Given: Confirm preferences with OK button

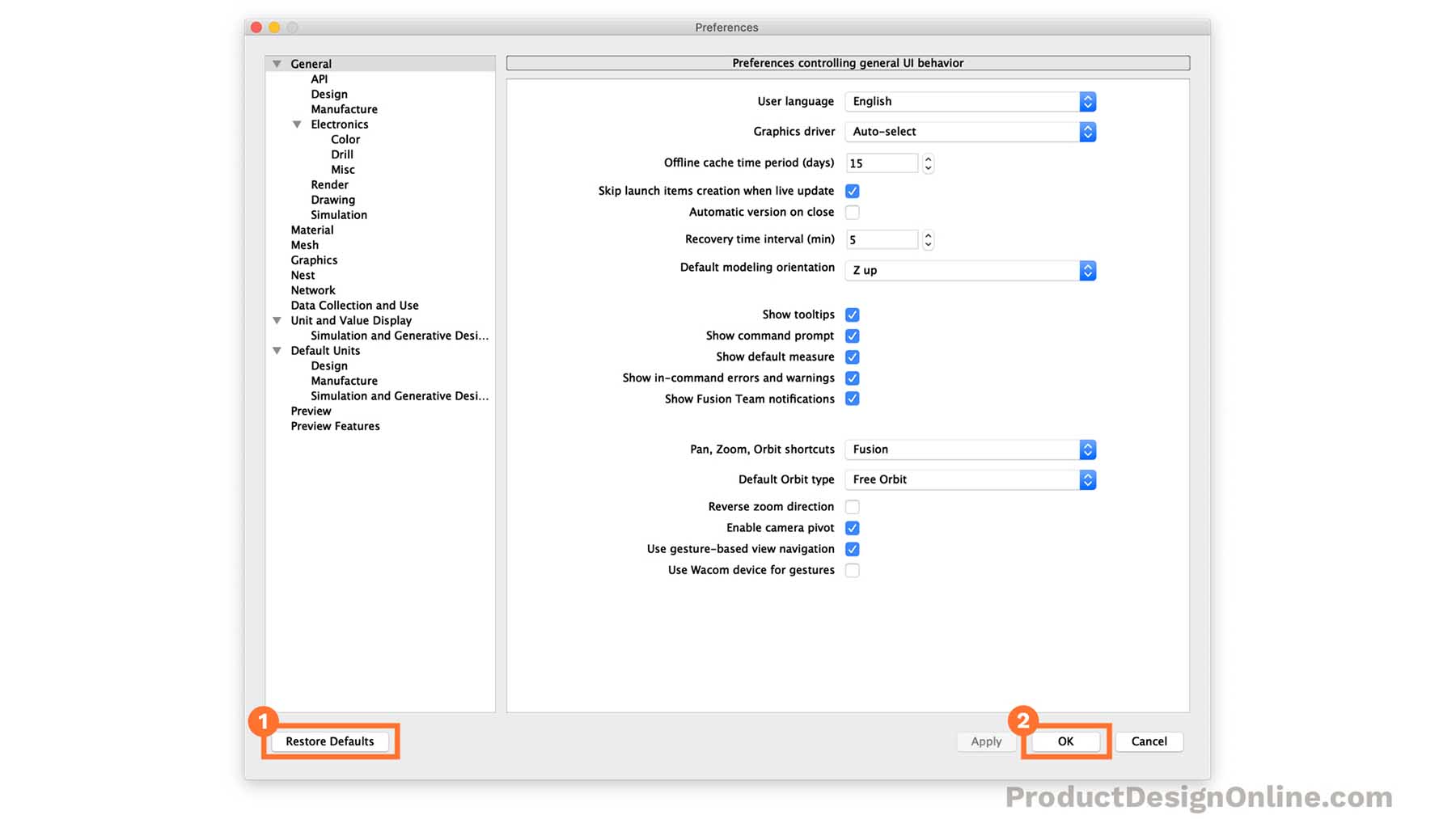Looking at the screenshot, I should click(x=1065, y=741).
